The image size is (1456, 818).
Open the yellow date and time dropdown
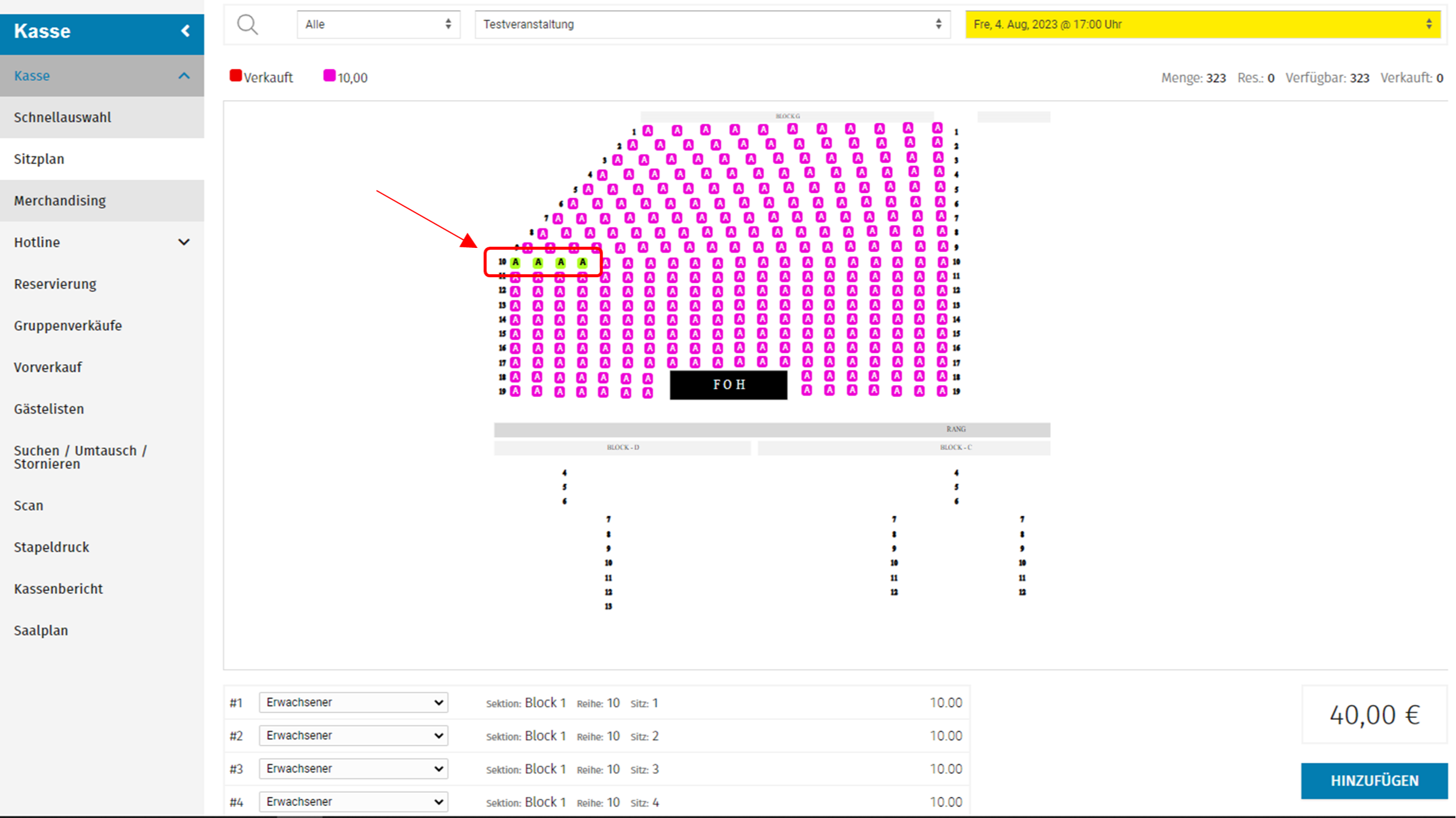coord(1202,25)
